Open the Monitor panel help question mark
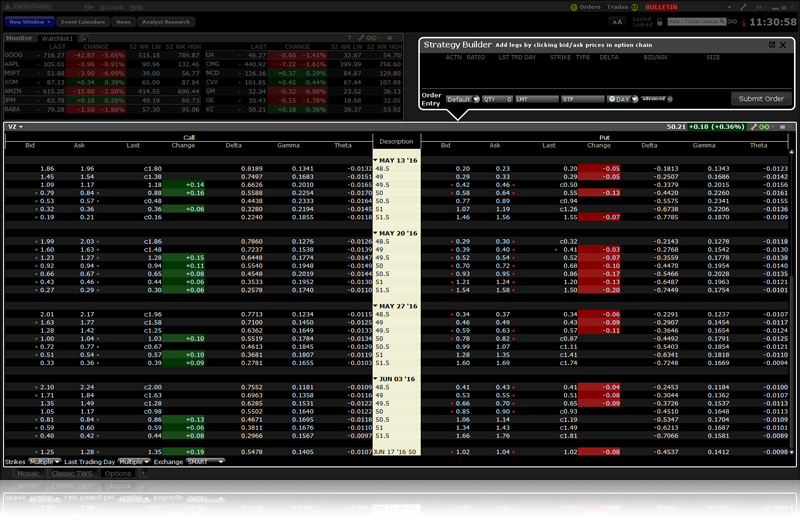Screen dimensions: 800x520 349,38
